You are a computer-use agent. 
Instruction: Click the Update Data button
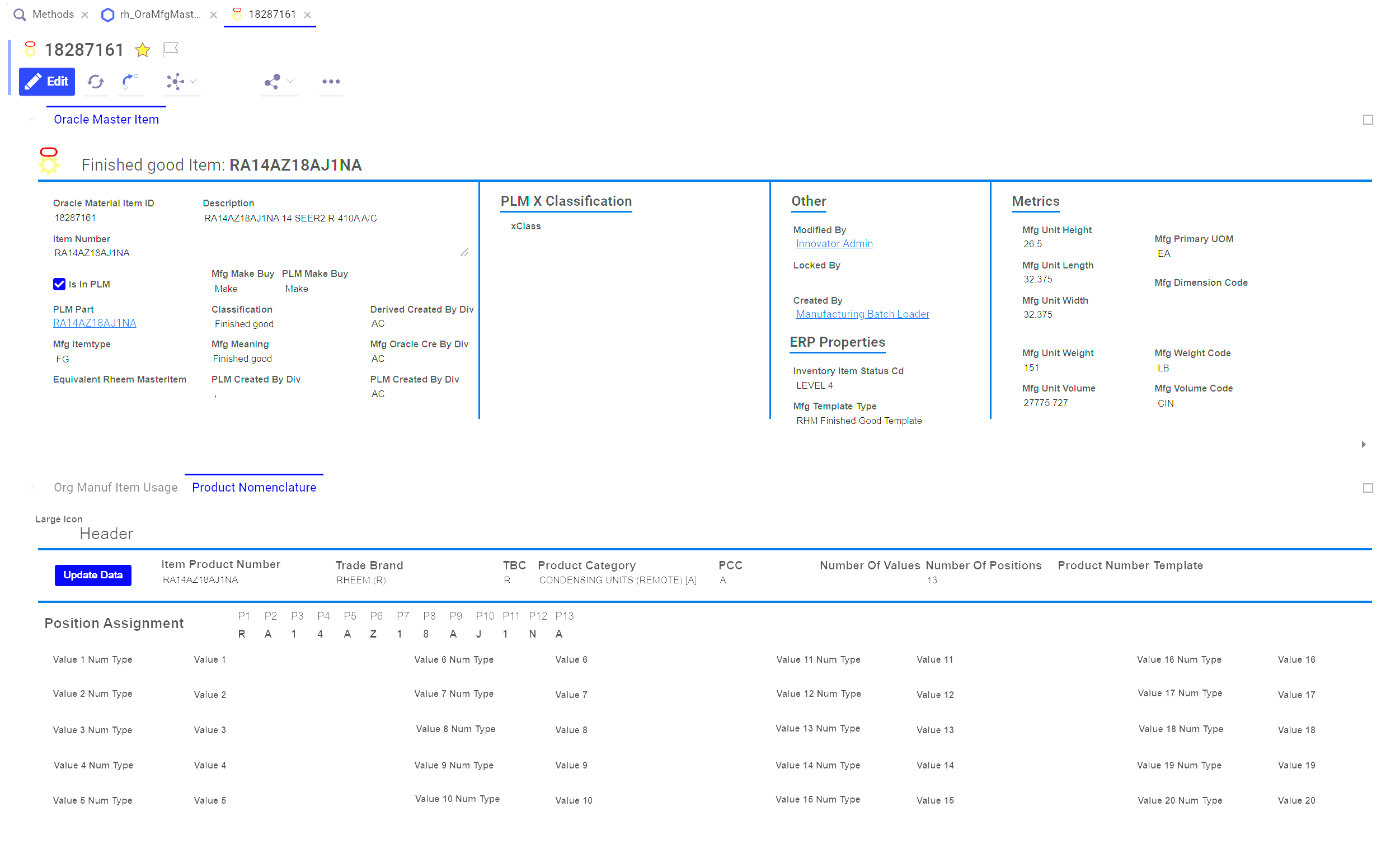click(x=93, y=575)
